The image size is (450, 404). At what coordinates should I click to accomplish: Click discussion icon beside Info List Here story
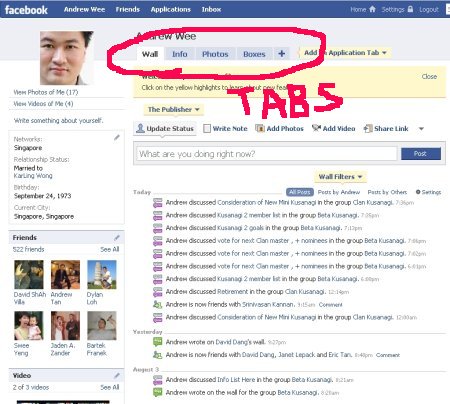[x=157, y=380]
